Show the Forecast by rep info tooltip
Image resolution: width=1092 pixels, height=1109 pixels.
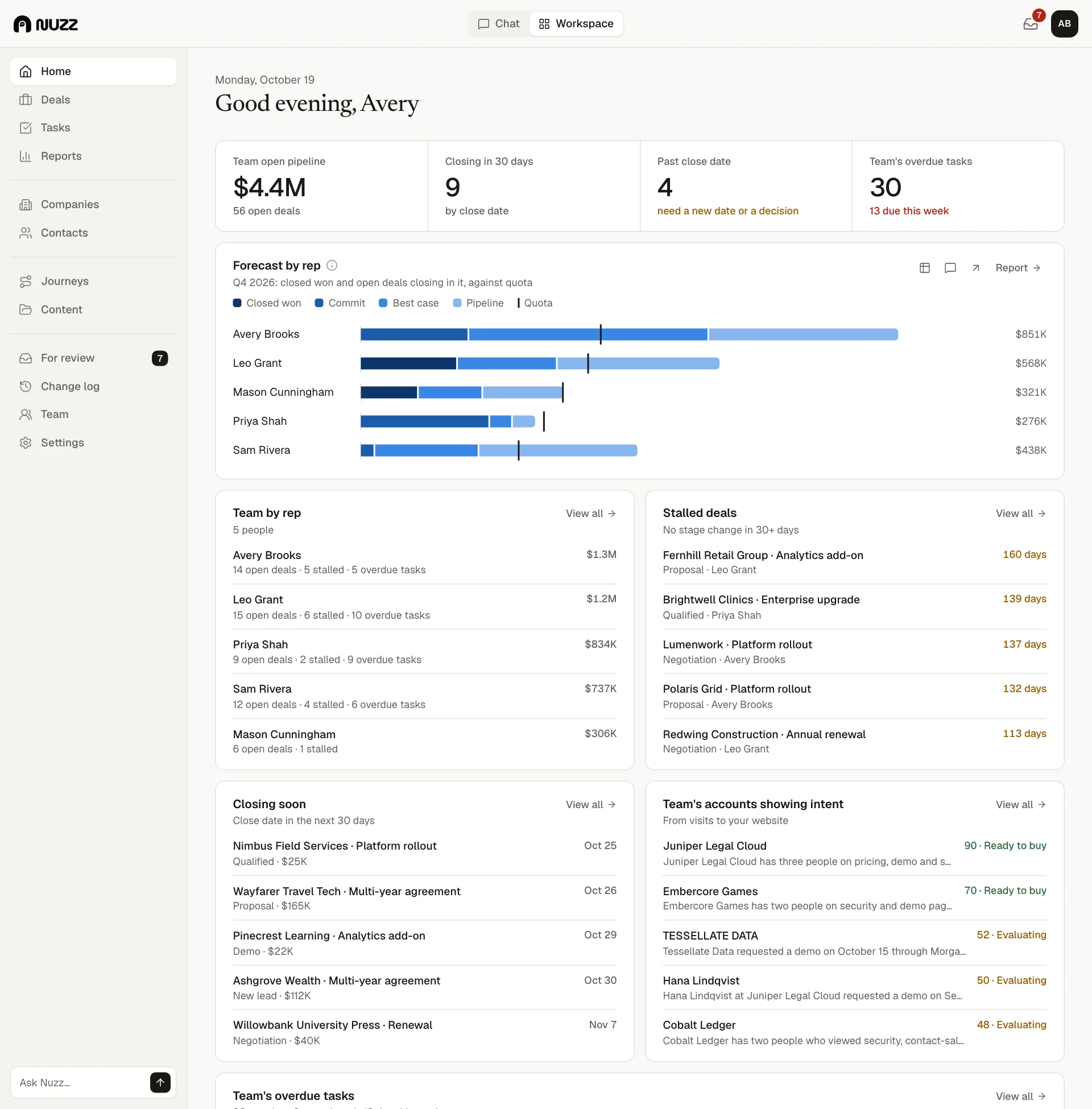pos(332,265)
